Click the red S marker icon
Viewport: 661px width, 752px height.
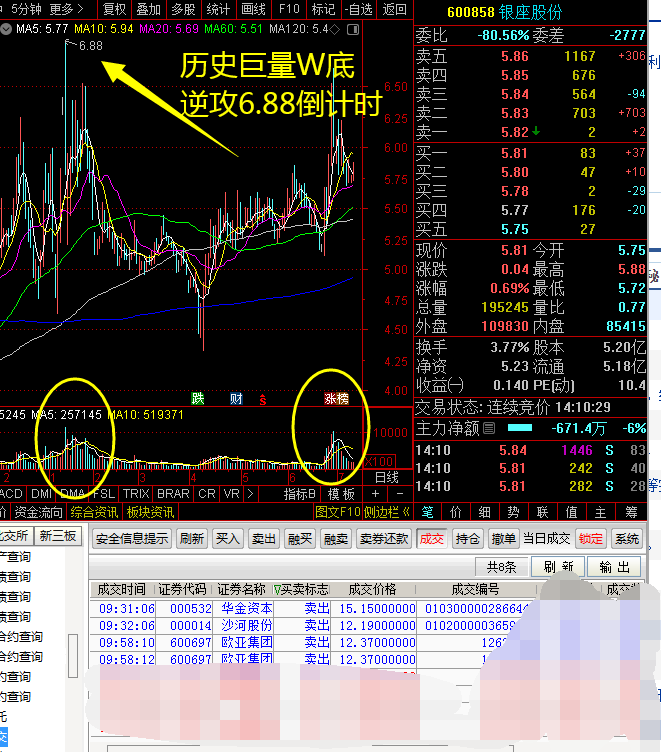[263, 399]
